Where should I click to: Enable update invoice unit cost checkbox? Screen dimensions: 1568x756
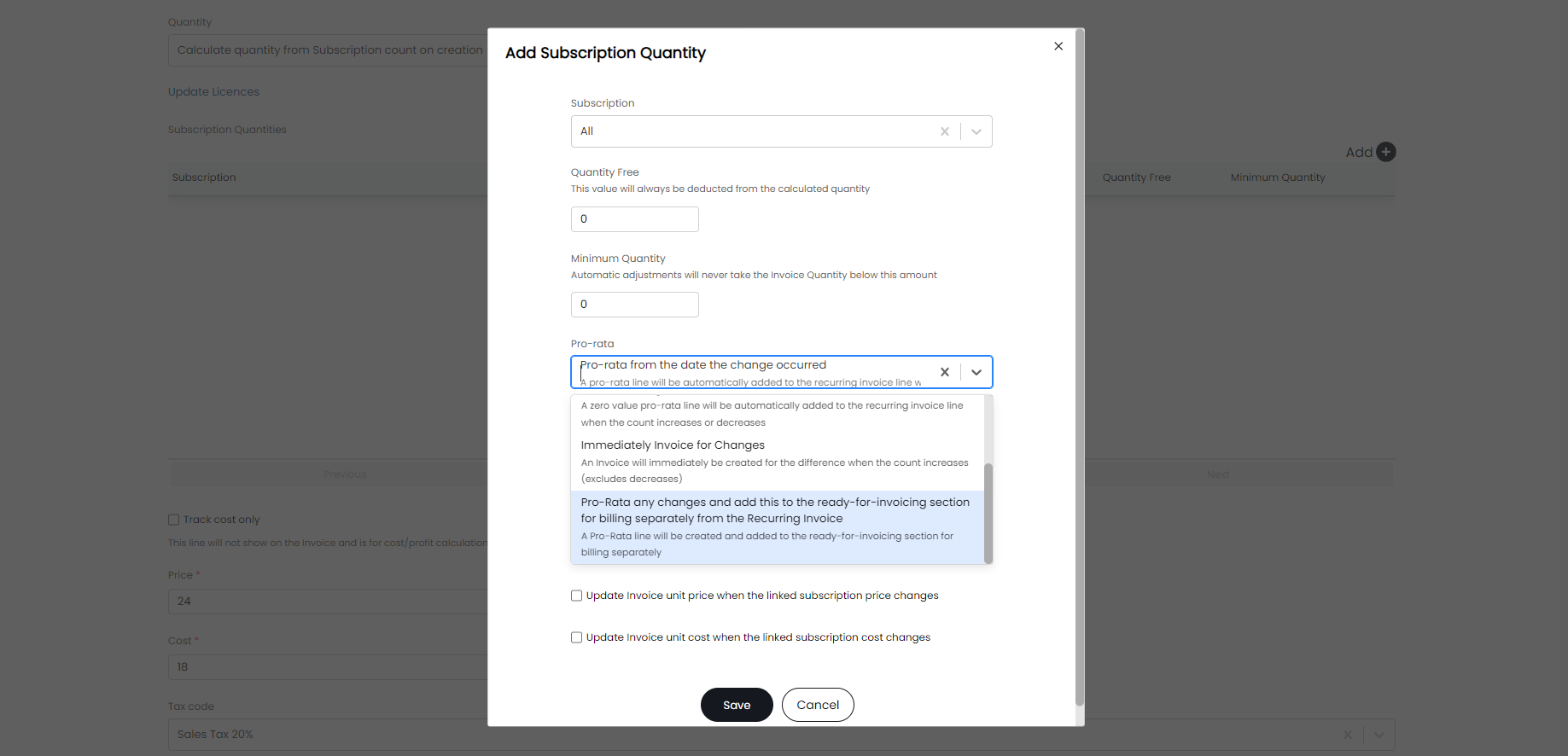[x=577, y=637]
